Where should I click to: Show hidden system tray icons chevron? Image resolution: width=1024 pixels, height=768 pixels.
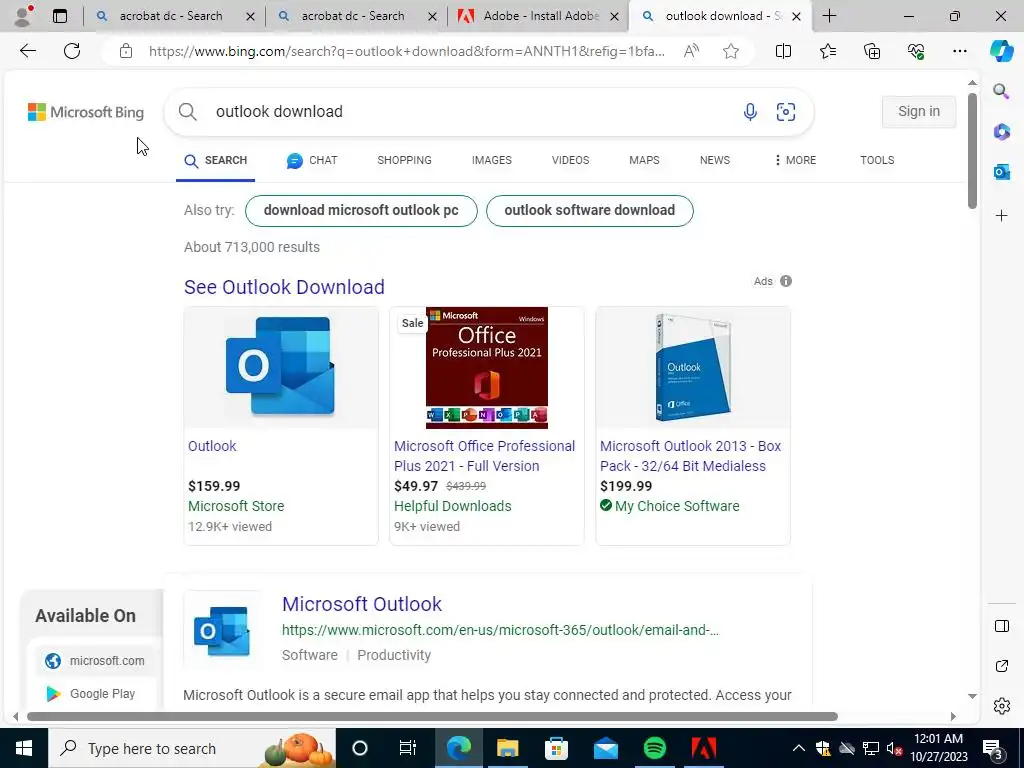(799, 748)
